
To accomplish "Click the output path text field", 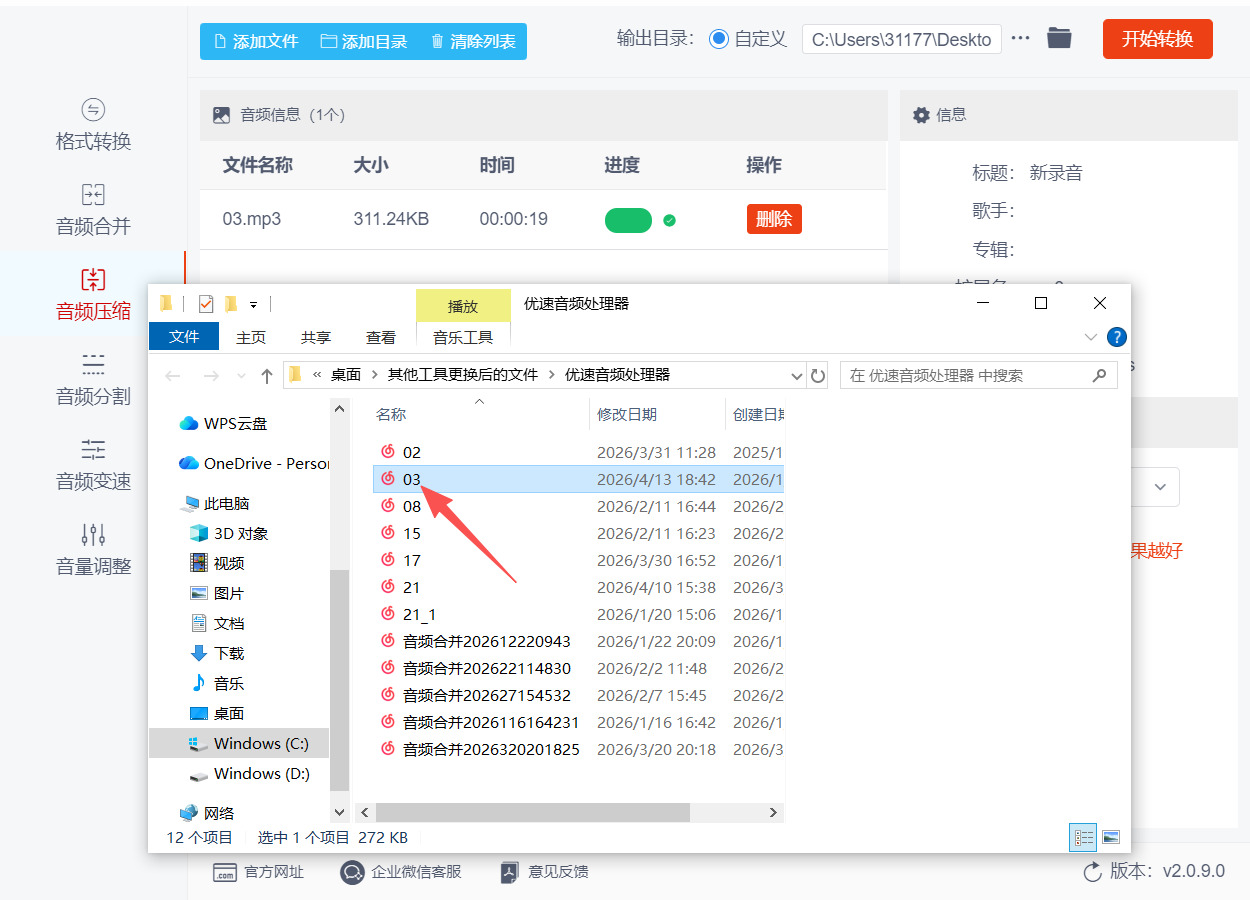I will (902, 40).
